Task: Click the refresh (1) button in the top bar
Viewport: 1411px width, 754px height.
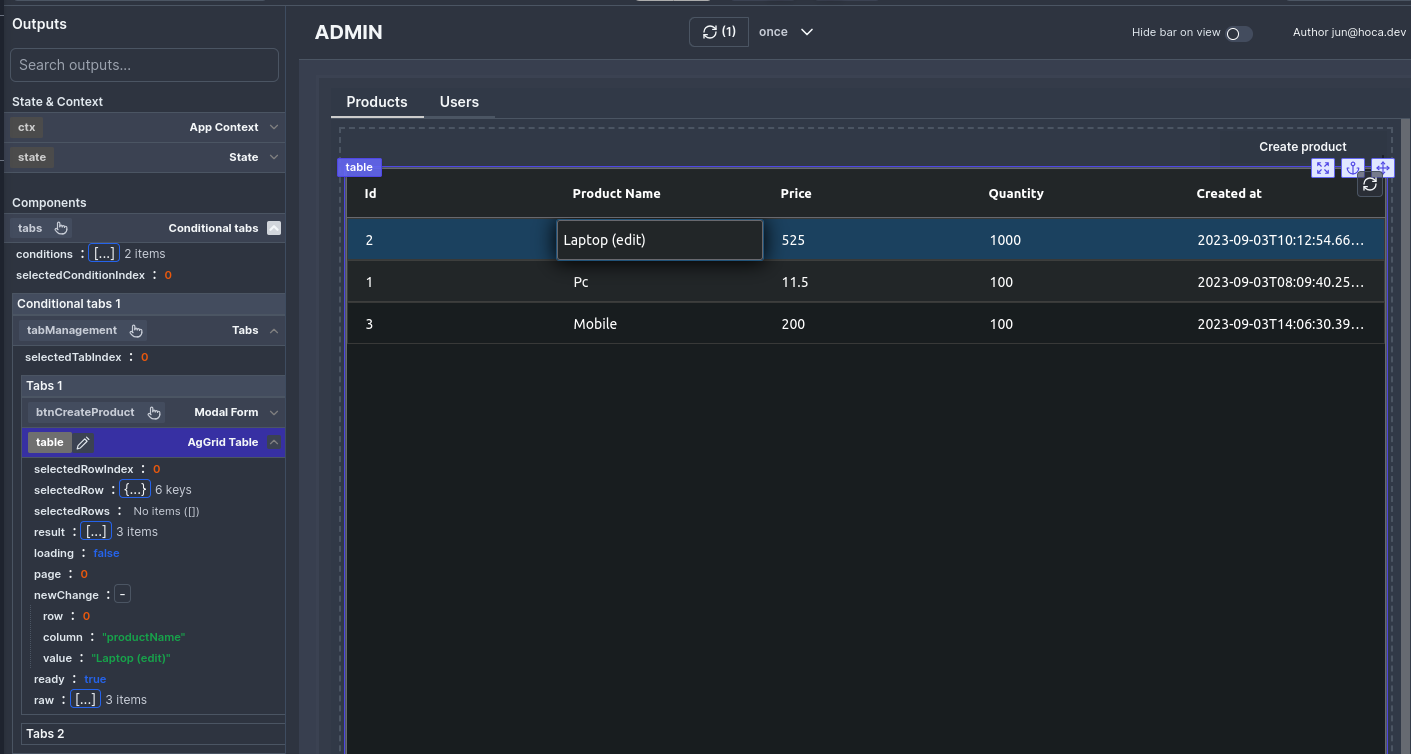Action: 718,31
